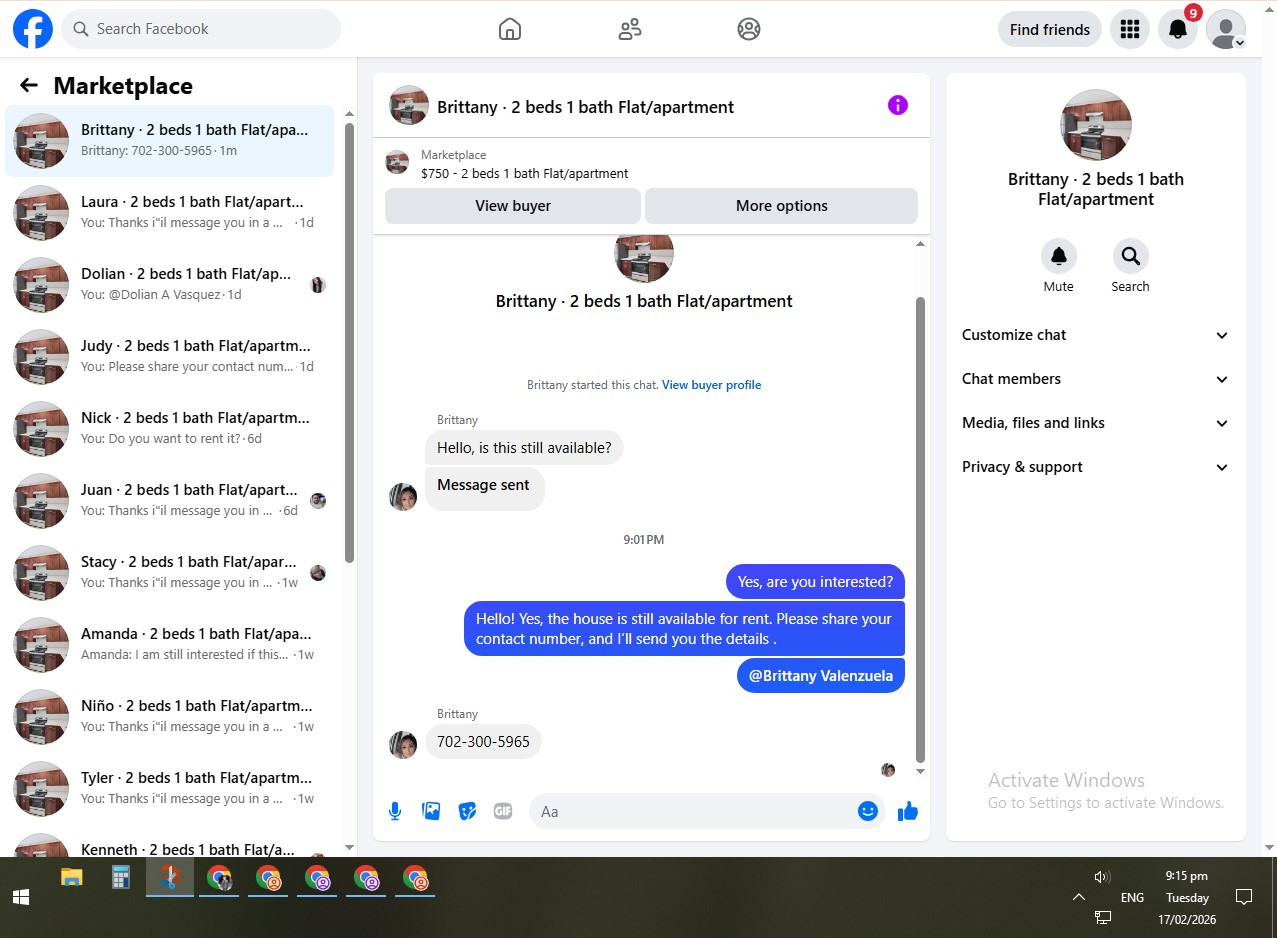Open Brittany conversation in the list

point(170,141)
